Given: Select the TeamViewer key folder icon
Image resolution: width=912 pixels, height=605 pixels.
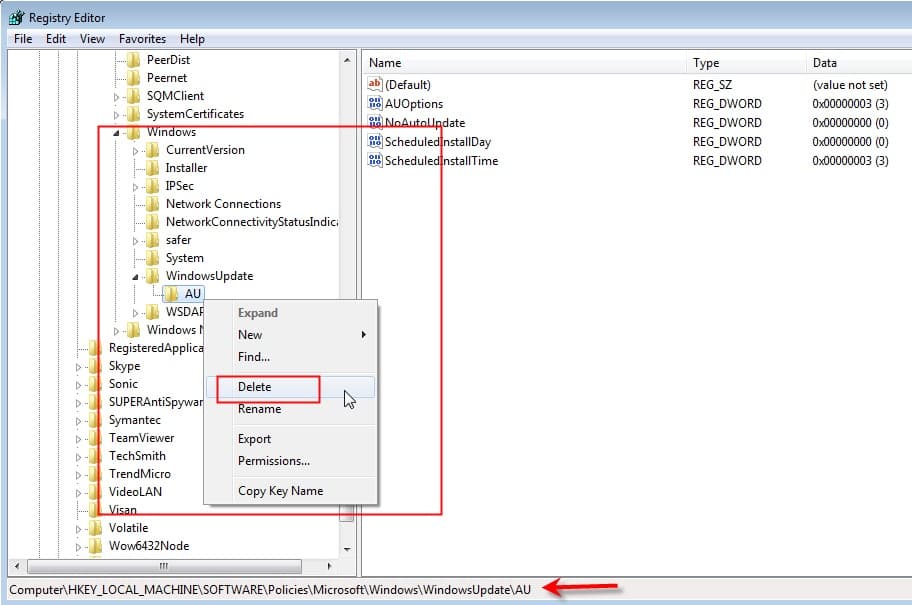Looking at the screenshot, I should [95, 438].
